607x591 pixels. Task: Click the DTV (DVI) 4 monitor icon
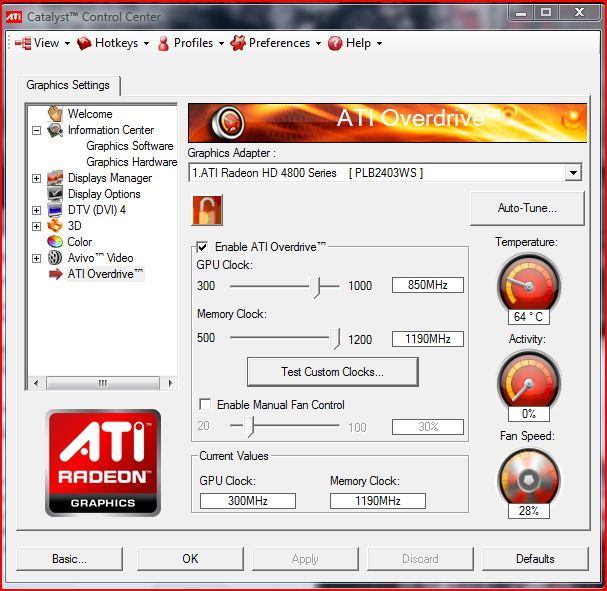tap(55, 210)
